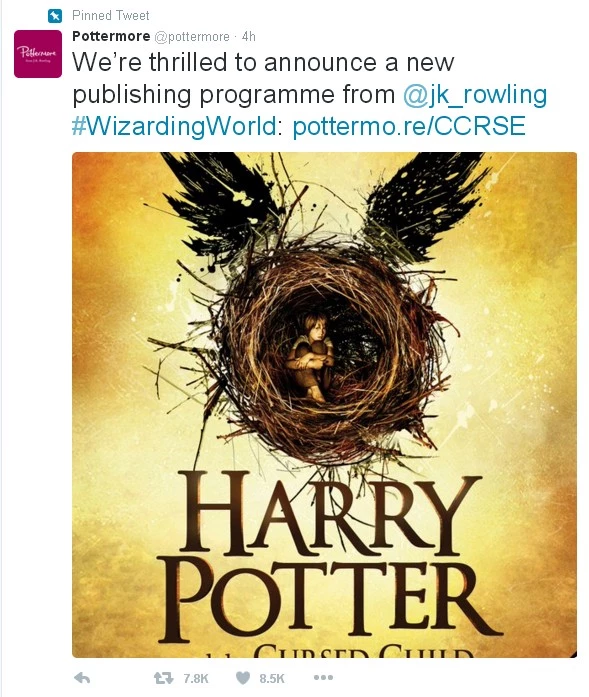Like the tweet with heart icon
Viewport: 589px width, 697px height.
243,678
